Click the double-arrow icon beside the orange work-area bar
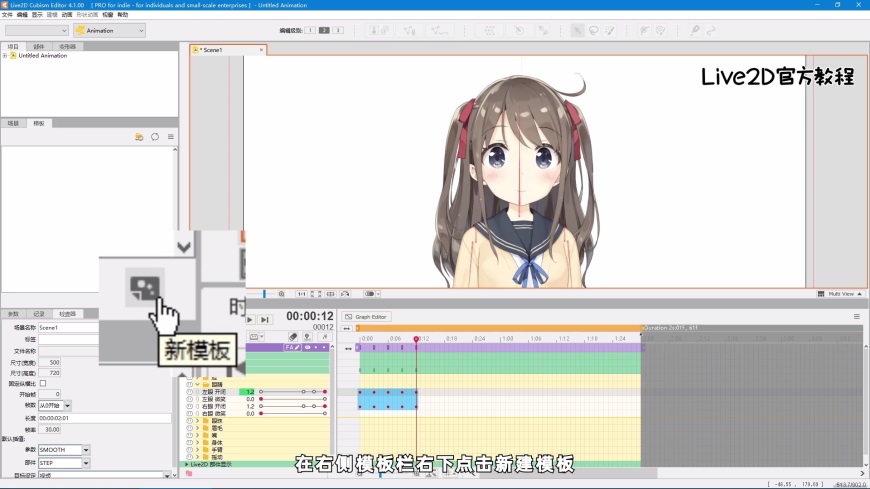This screenshot has height=489, width=870. 347,328
